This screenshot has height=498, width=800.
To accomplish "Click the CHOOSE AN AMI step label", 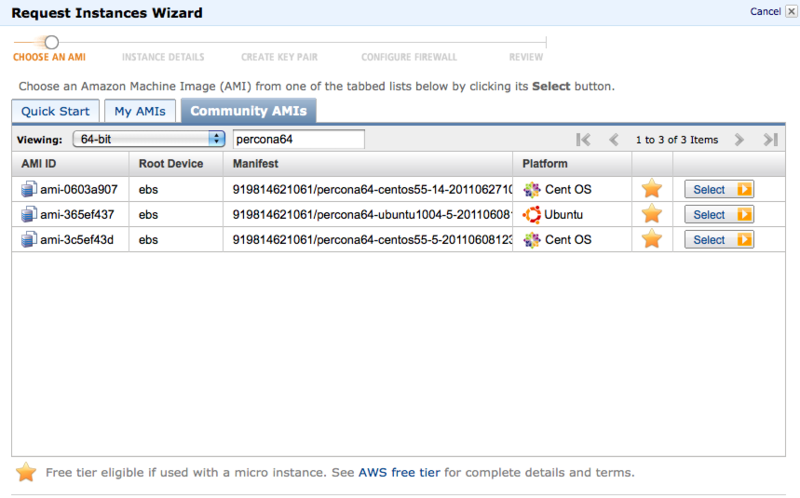I will (49, 57).
